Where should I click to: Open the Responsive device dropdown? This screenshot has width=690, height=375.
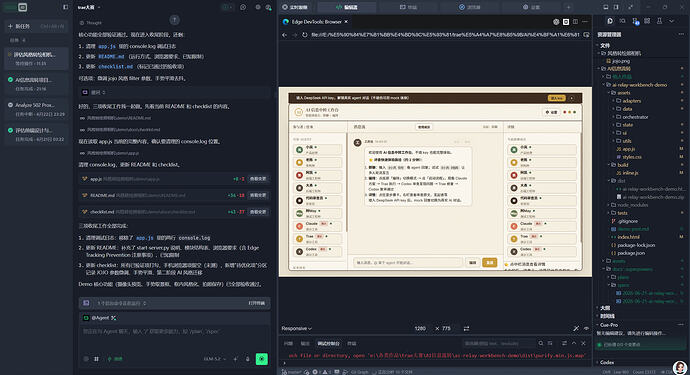tap(297, 328)
